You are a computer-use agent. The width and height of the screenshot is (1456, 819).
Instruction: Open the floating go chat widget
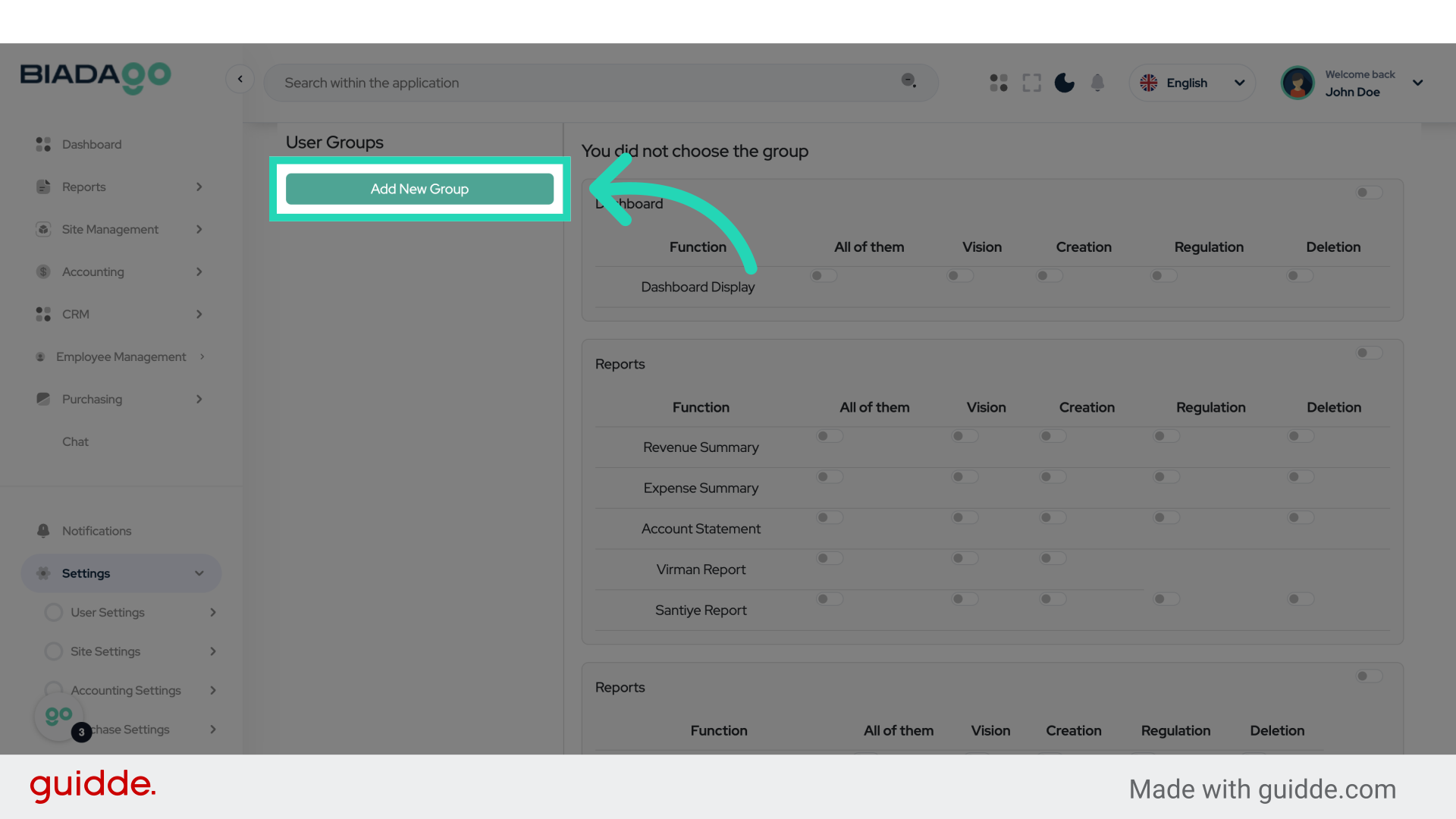(59, 716)
